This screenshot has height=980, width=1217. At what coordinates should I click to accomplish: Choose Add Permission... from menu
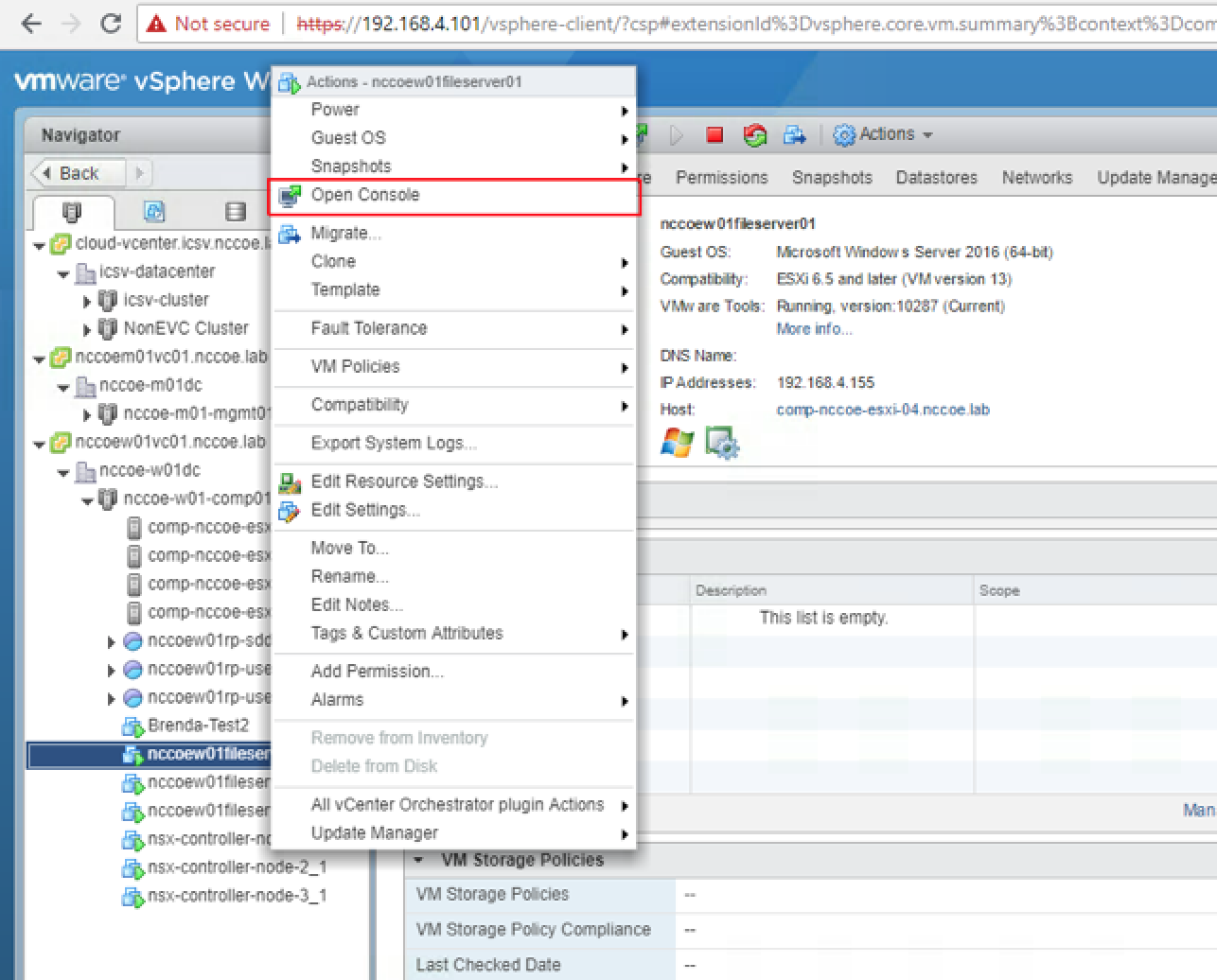(454, 672)
